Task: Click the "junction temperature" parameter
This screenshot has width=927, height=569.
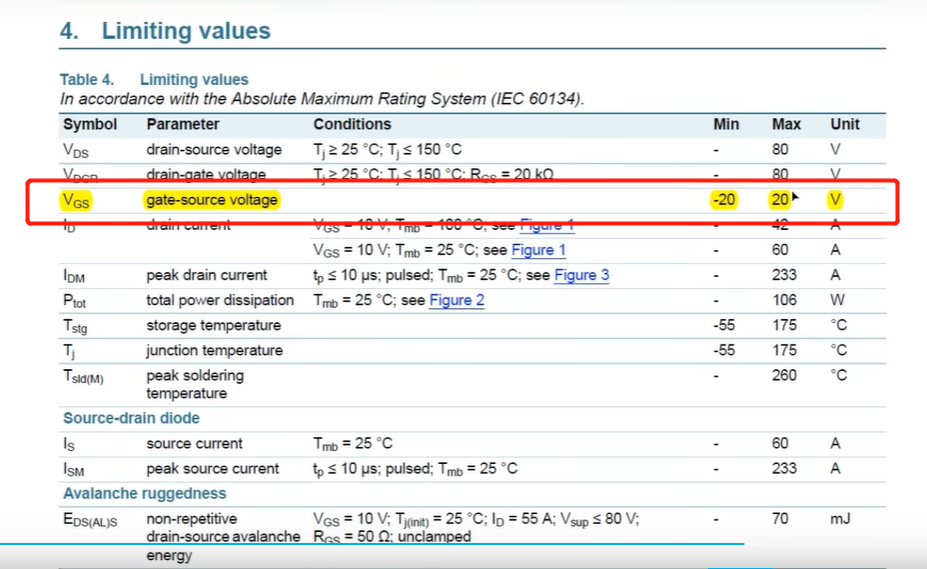Action: [x=215, y=351]
